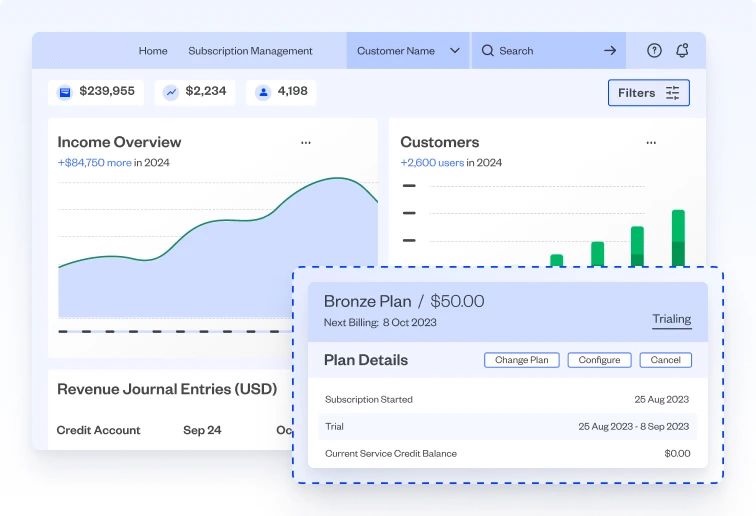The image size is (756, 516).
Task: Click the card icon beside $239,955
Action: point(65,92)
